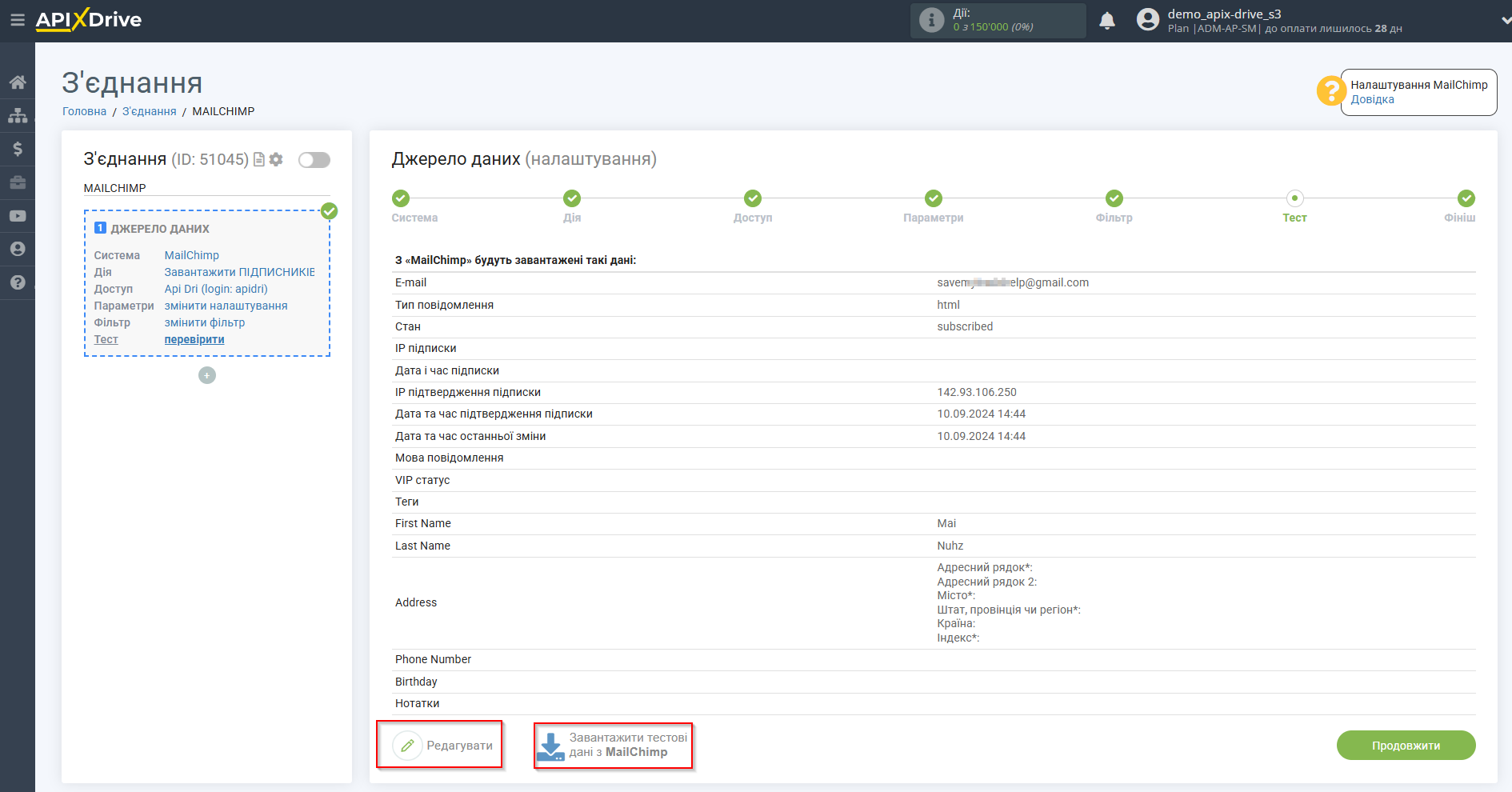This screenshot has width=1512, height=792.
Task: Open the connection settings gear
Action: [x=276, y=160]
